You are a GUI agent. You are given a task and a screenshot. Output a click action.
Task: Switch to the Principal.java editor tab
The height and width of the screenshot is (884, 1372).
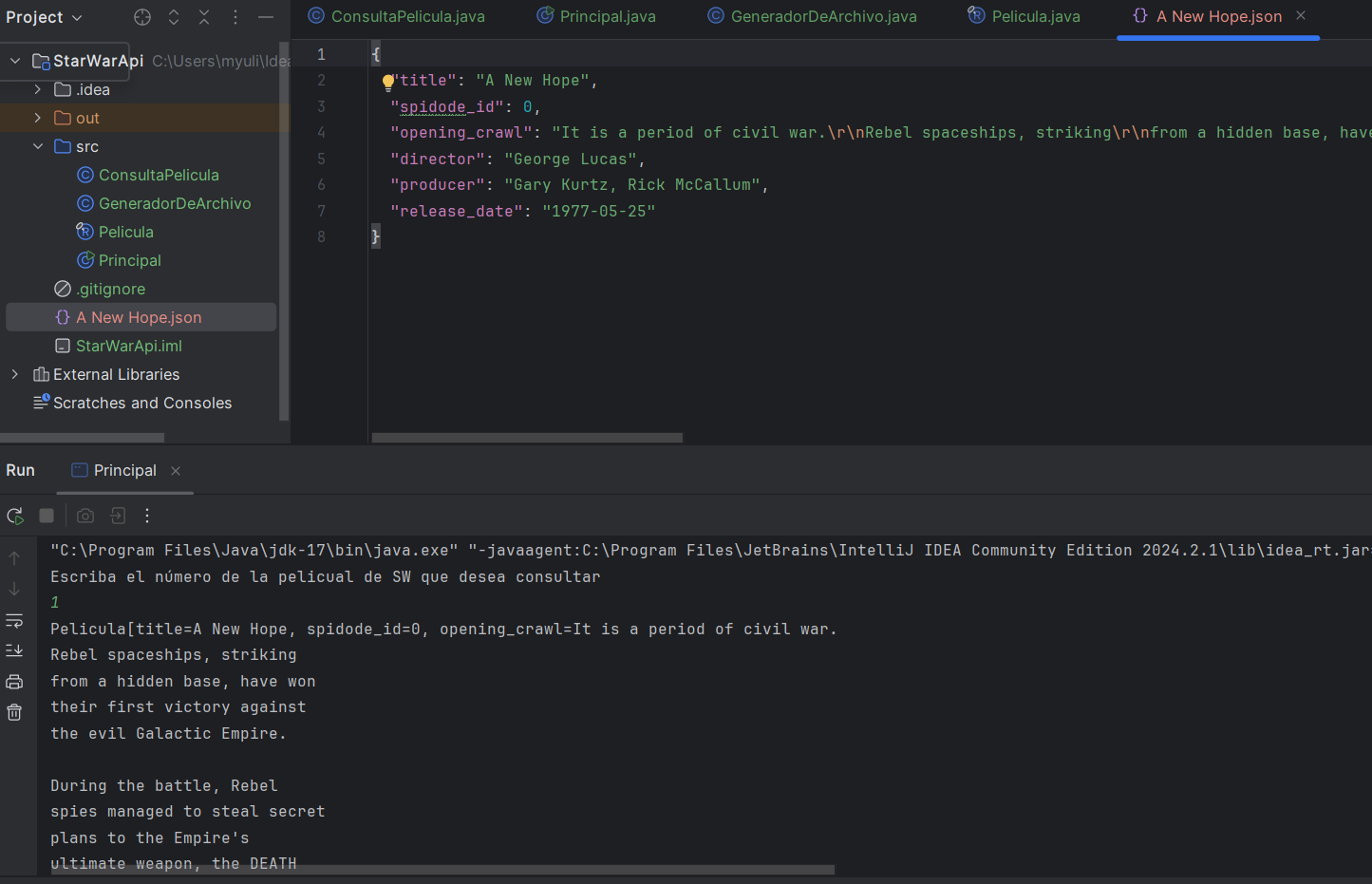596,16
